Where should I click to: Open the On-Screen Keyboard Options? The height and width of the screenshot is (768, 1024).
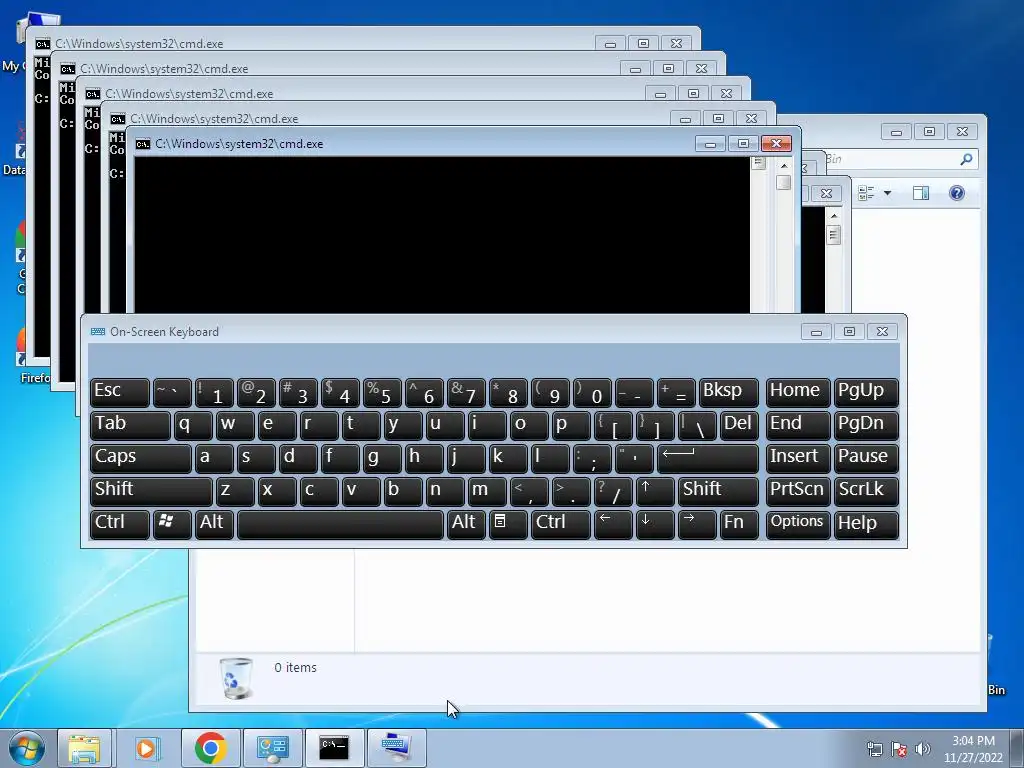(797, 525)
